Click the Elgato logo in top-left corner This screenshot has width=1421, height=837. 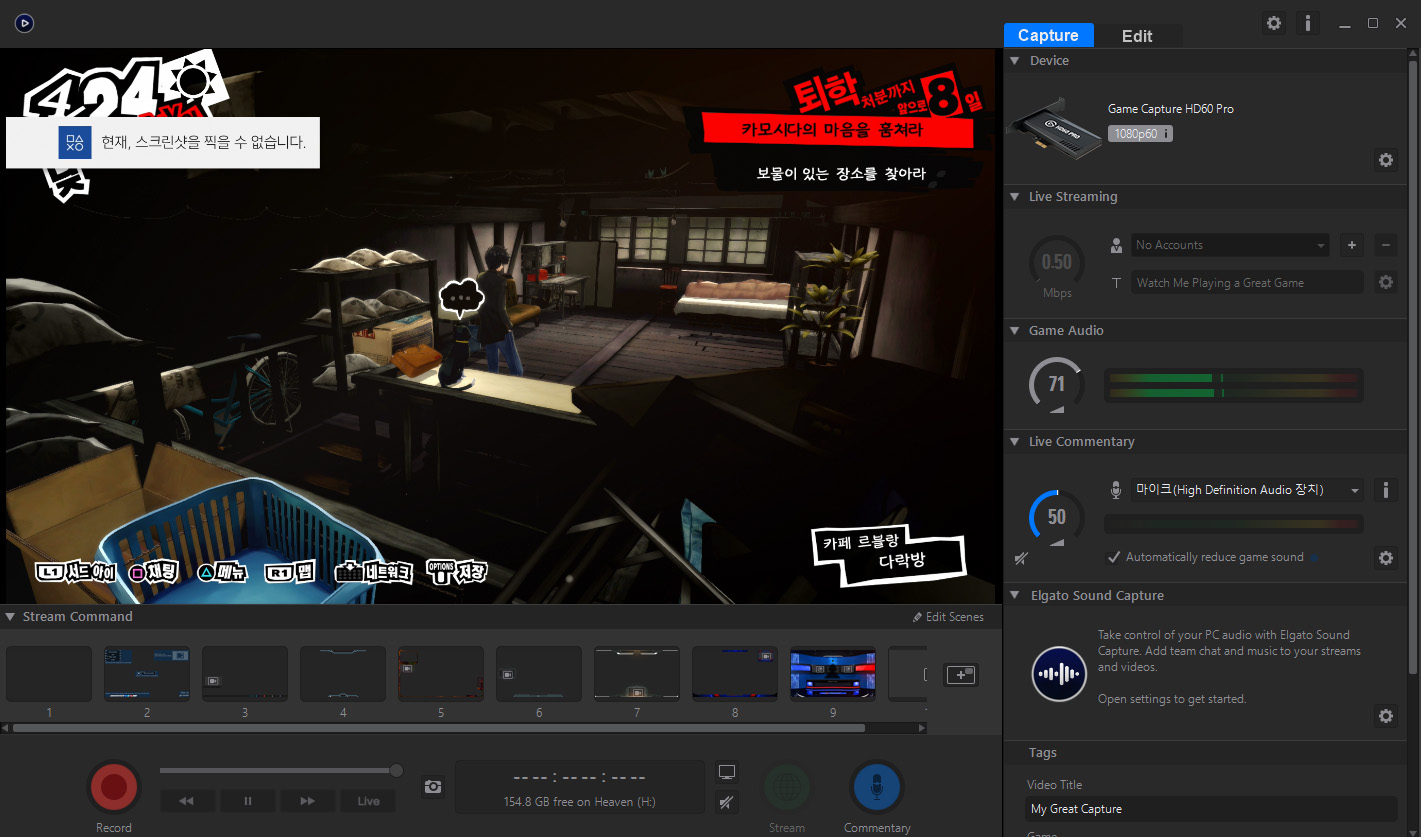pyautogui.click(x=25, y=23)
